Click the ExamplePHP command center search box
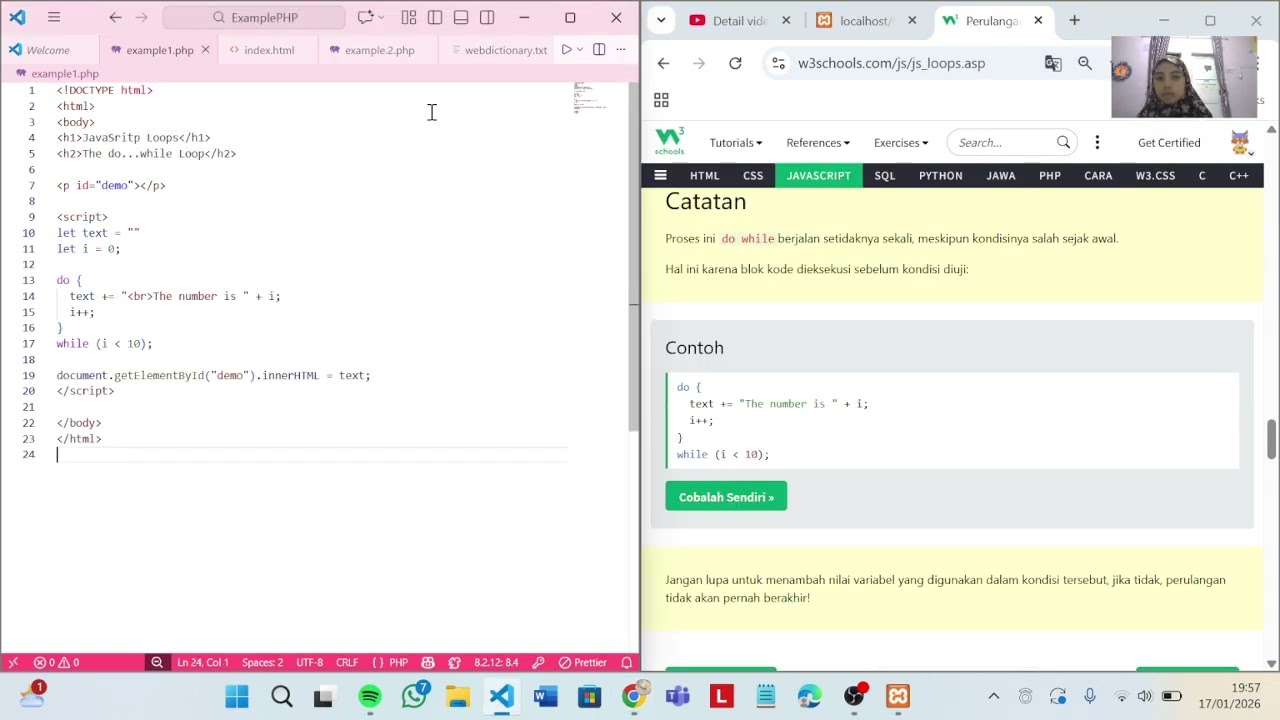 254,17
